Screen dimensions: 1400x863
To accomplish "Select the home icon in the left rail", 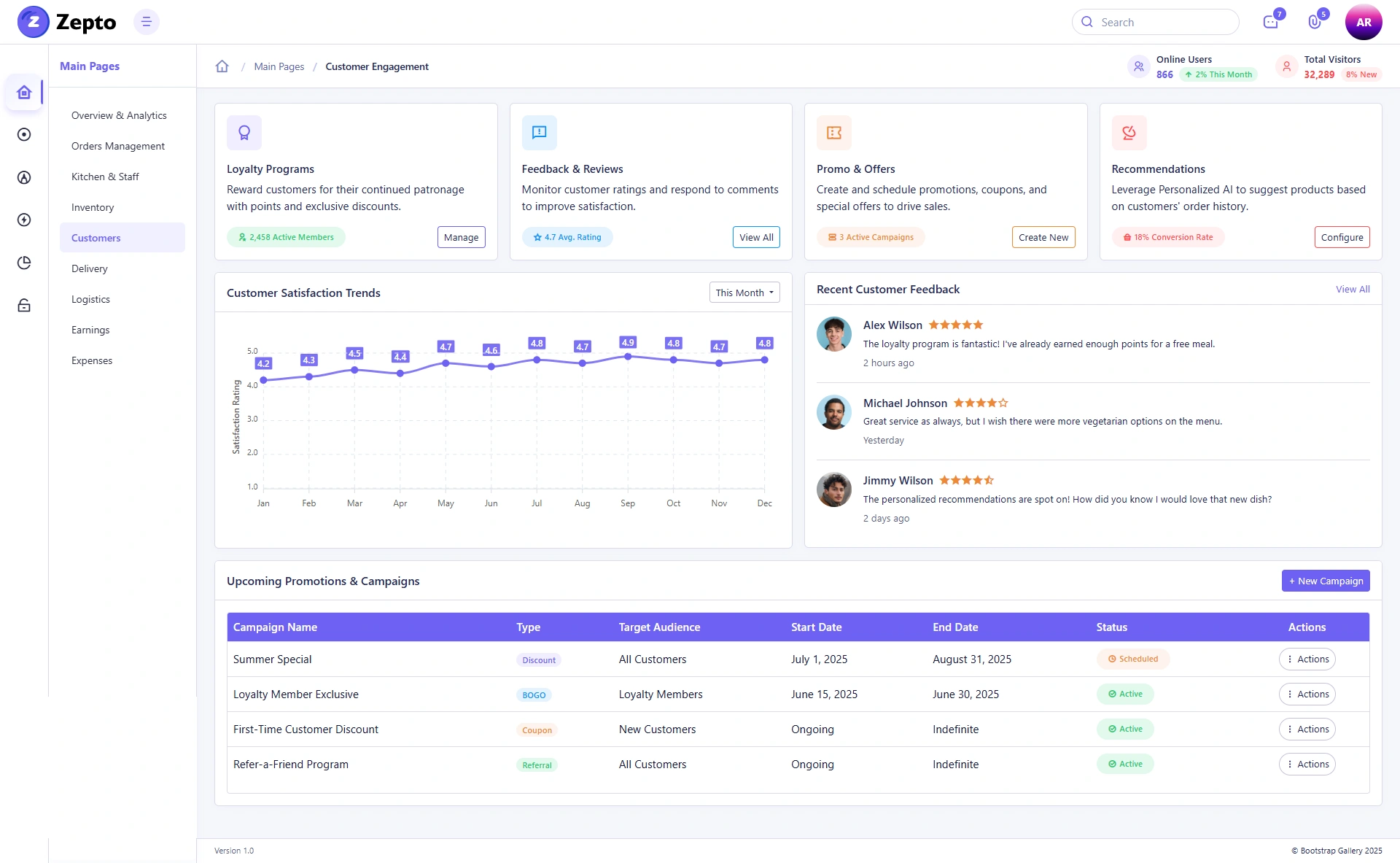I will 24,93.
